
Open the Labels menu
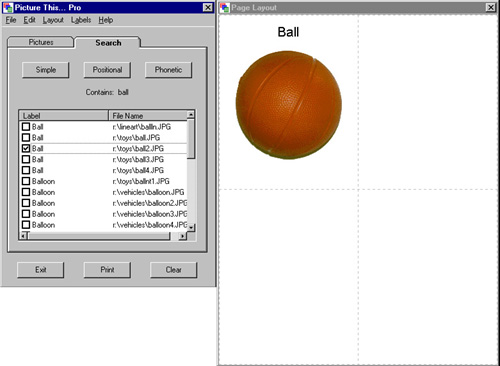[x=81, y=20]
